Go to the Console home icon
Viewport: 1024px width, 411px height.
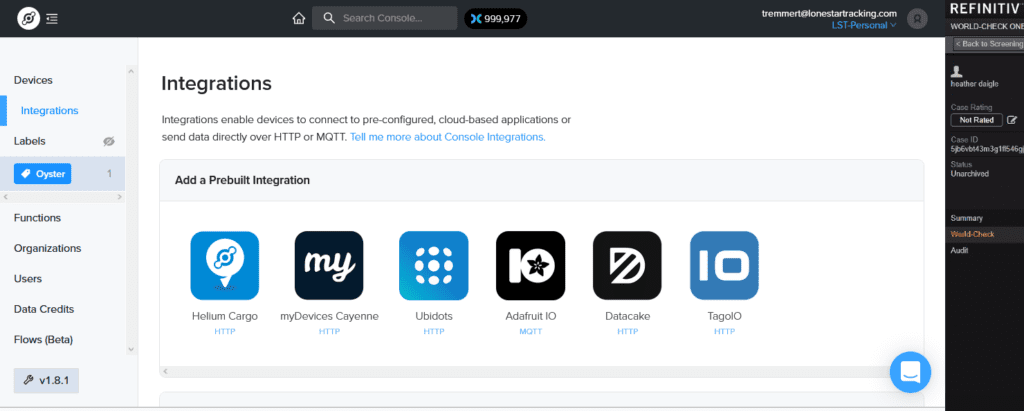tap(298, 18)
